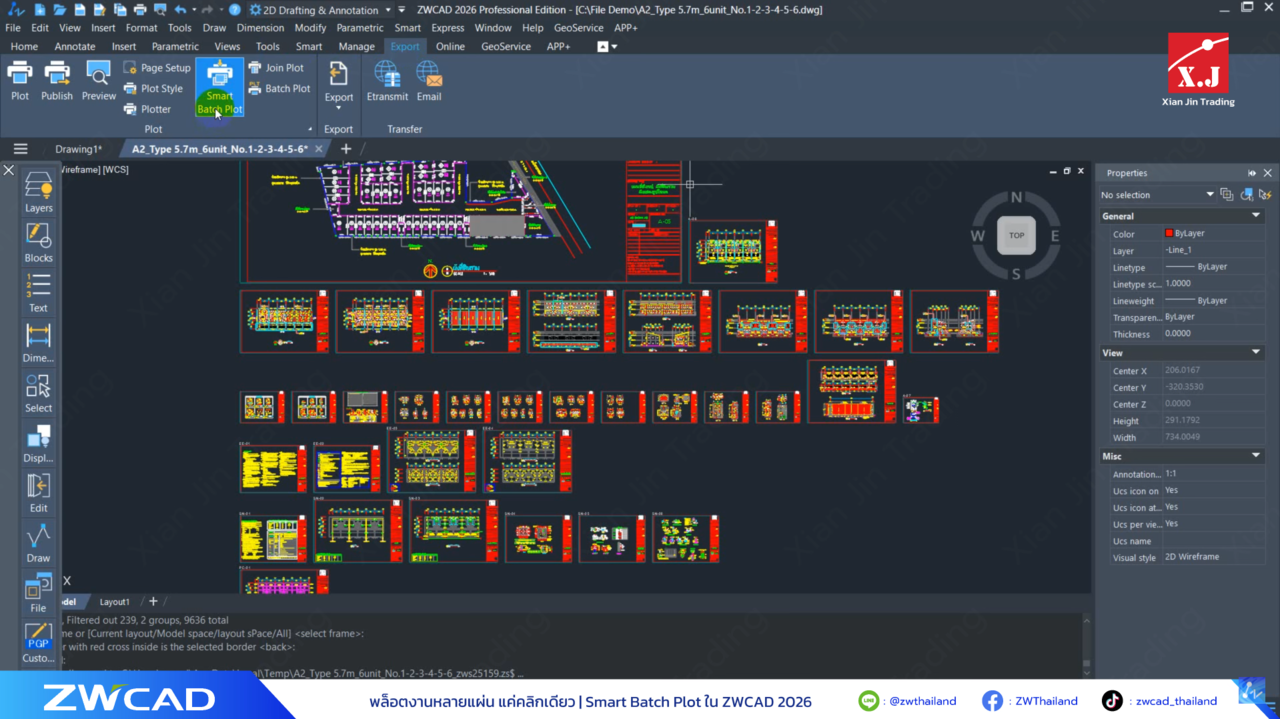Open the Dimension tool palette
The width and height of the screenshot is (1280, 719).
click(39, 342)
